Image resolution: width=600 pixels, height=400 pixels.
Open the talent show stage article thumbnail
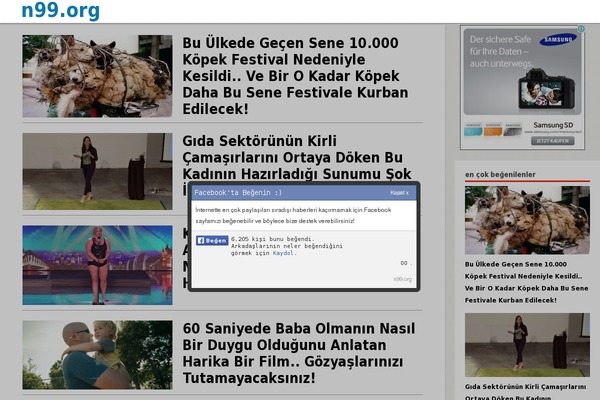click(97, 265)
